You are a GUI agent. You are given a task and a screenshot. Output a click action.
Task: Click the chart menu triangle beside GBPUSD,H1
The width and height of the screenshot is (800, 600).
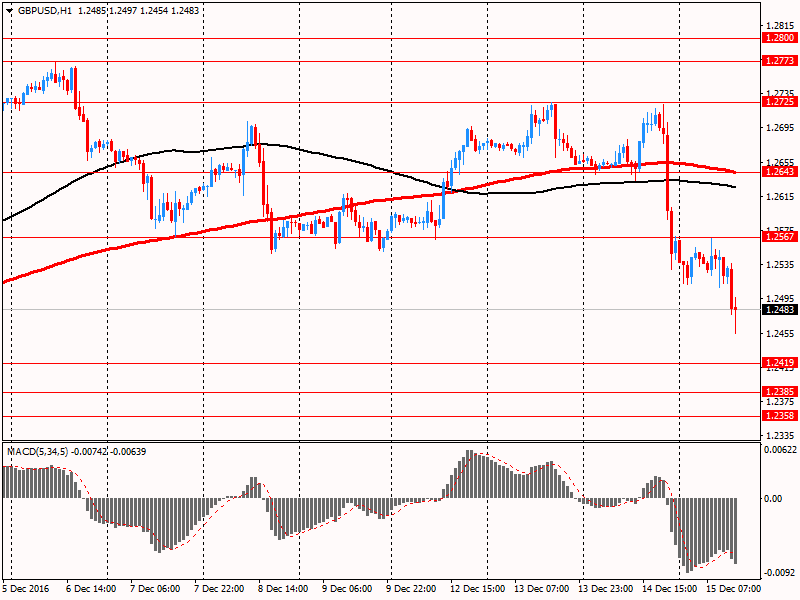tap(9, 11)
